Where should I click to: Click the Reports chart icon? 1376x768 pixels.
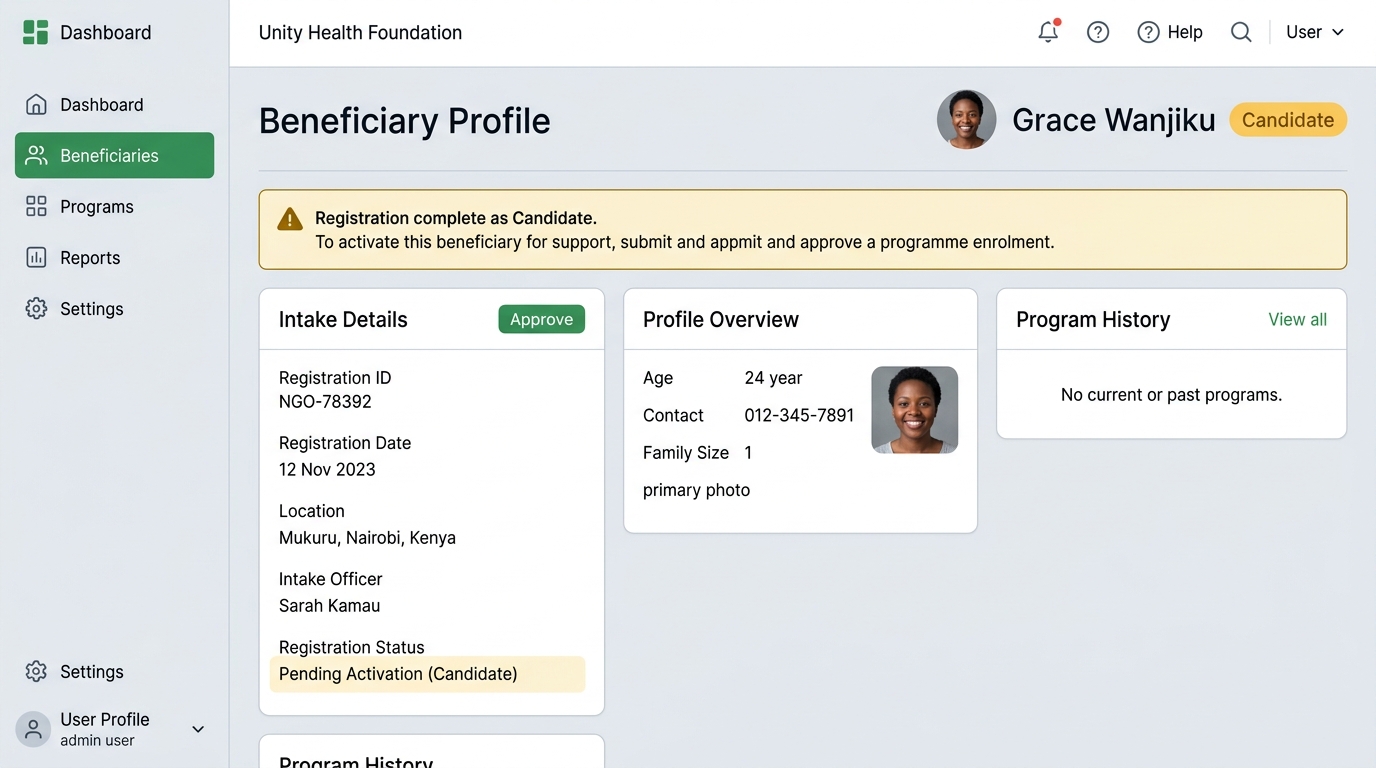click(36, 258)
